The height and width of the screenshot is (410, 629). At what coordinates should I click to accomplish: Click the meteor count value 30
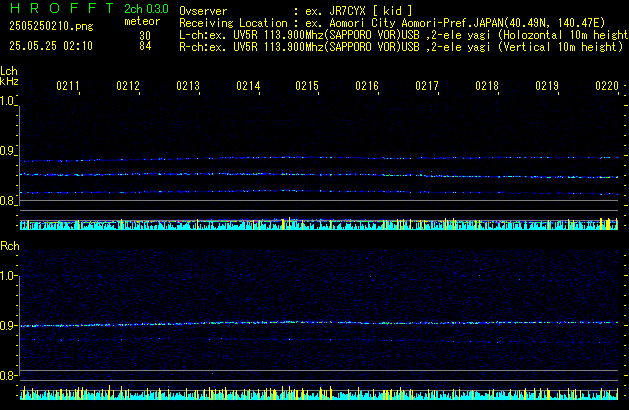click(x=145, y=36)
